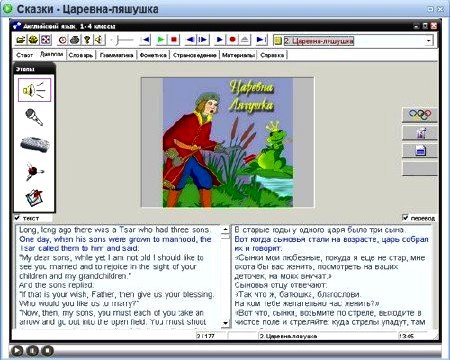This screenshot has width=450, height=360.
Task: Click Russian line 'Сыновья отцу отвечают:'
Action: (x=281, y=285)
